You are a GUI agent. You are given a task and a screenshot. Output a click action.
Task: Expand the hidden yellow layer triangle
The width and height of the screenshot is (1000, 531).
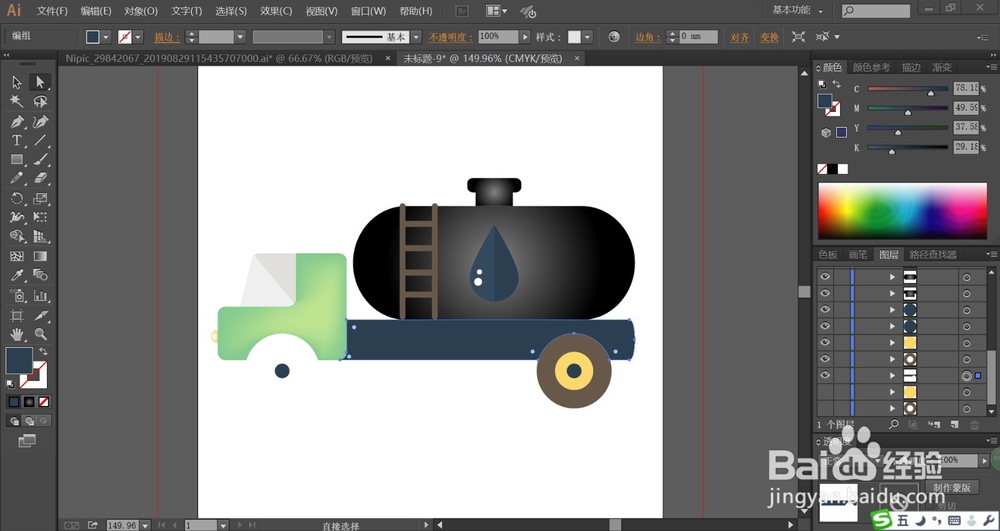tap(892, 393)
